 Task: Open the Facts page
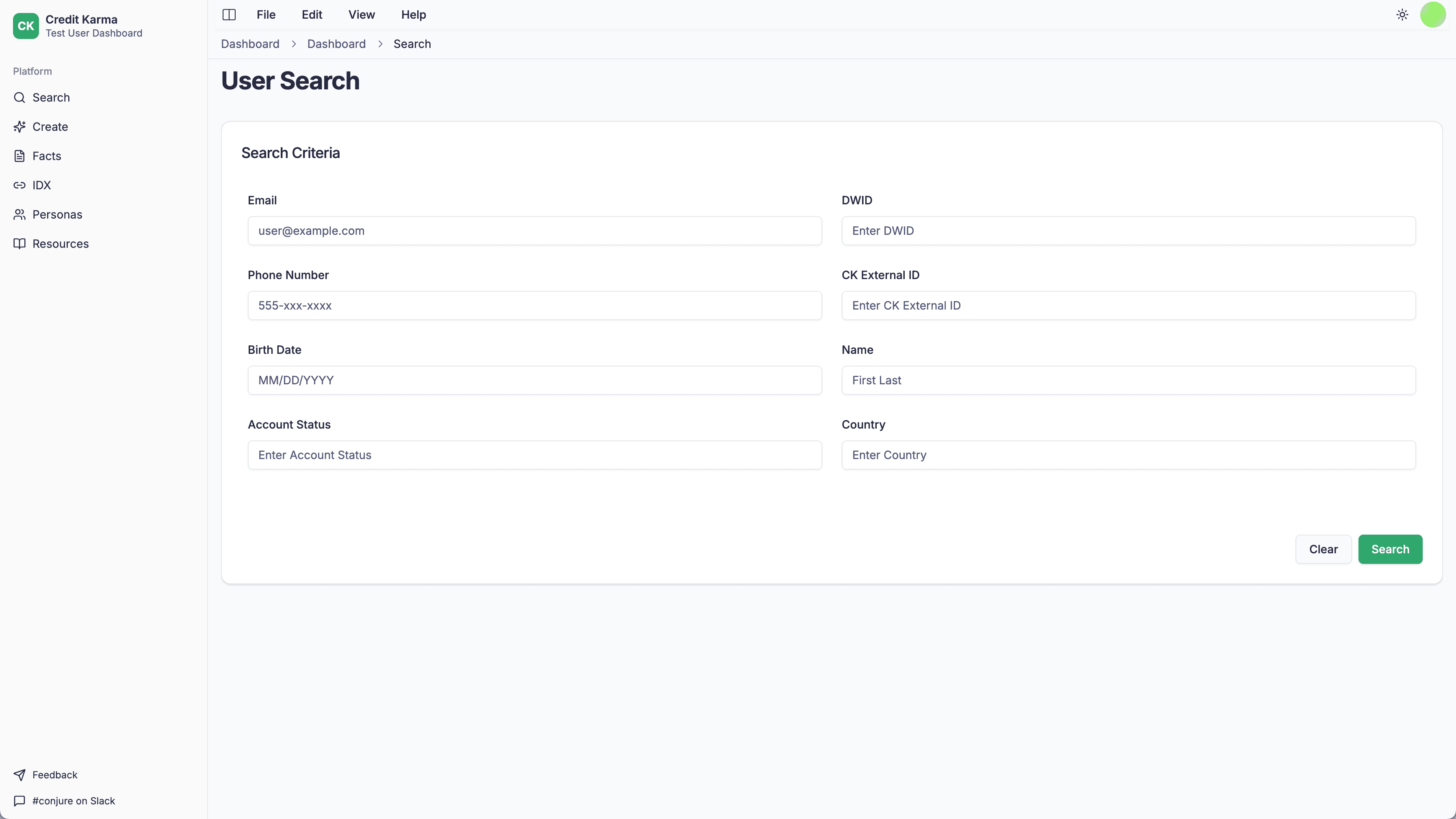46,156
